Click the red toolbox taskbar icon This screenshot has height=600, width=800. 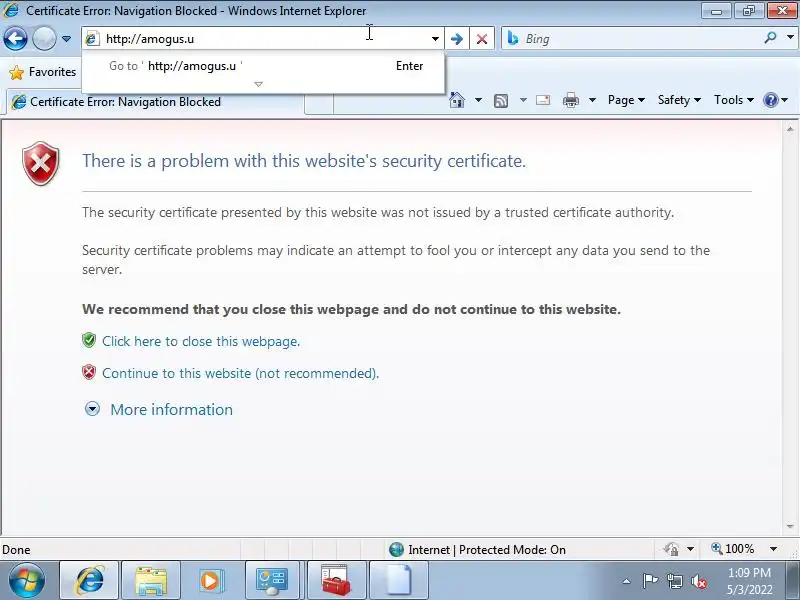click(336, 581)
